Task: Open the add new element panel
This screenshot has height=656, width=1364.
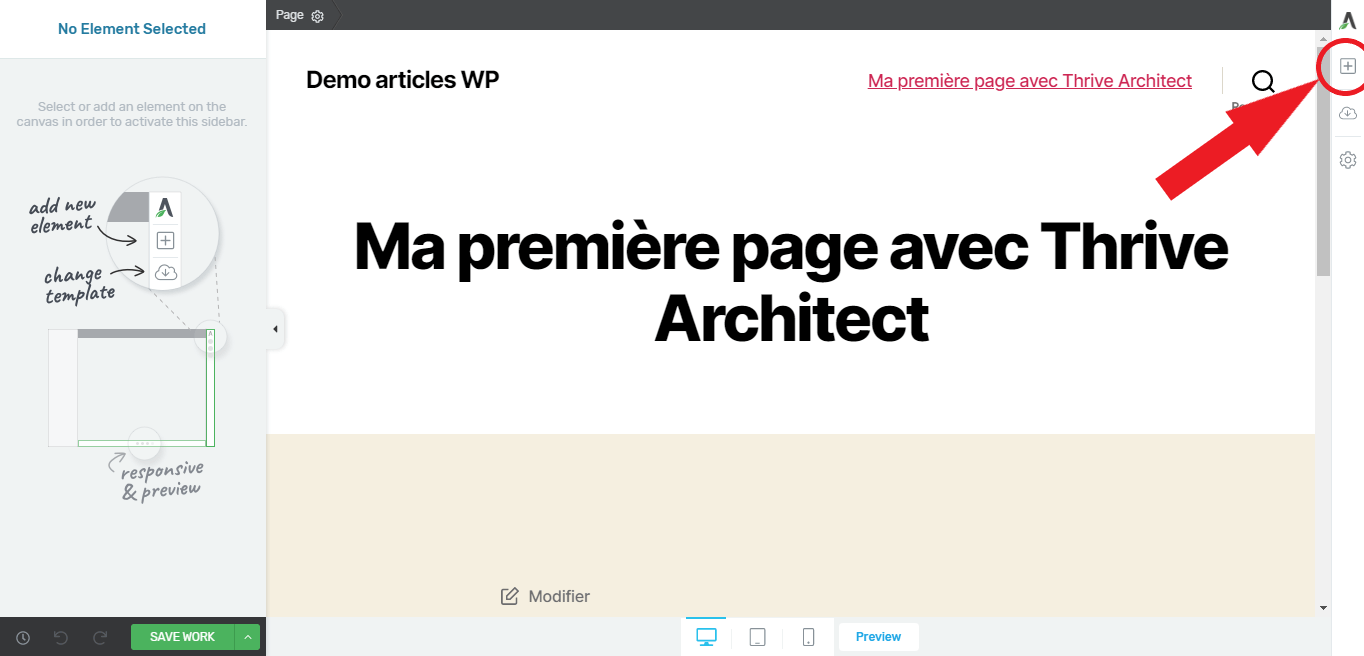Action: pos(1347,66)
